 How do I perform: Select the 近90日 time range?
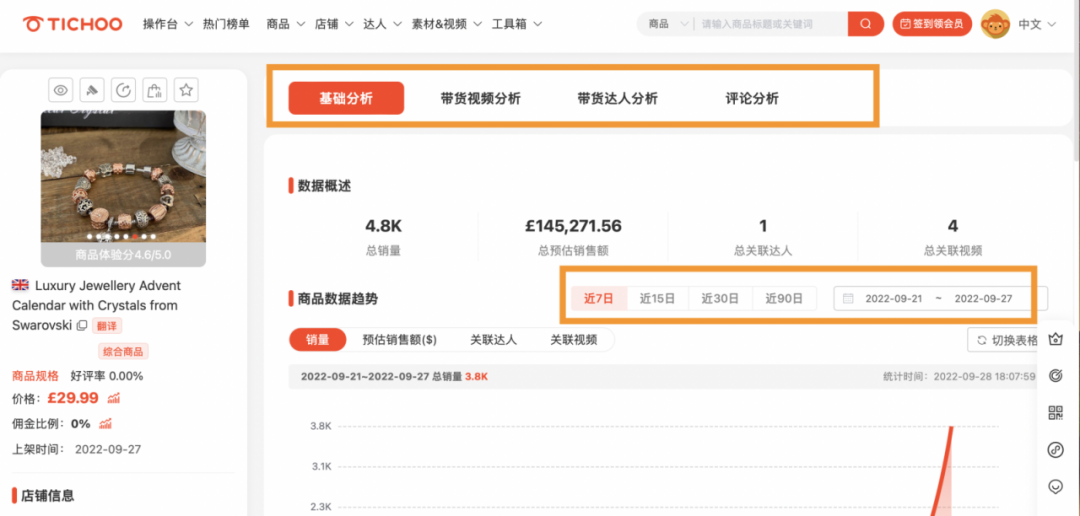click(x=785, y=299)
